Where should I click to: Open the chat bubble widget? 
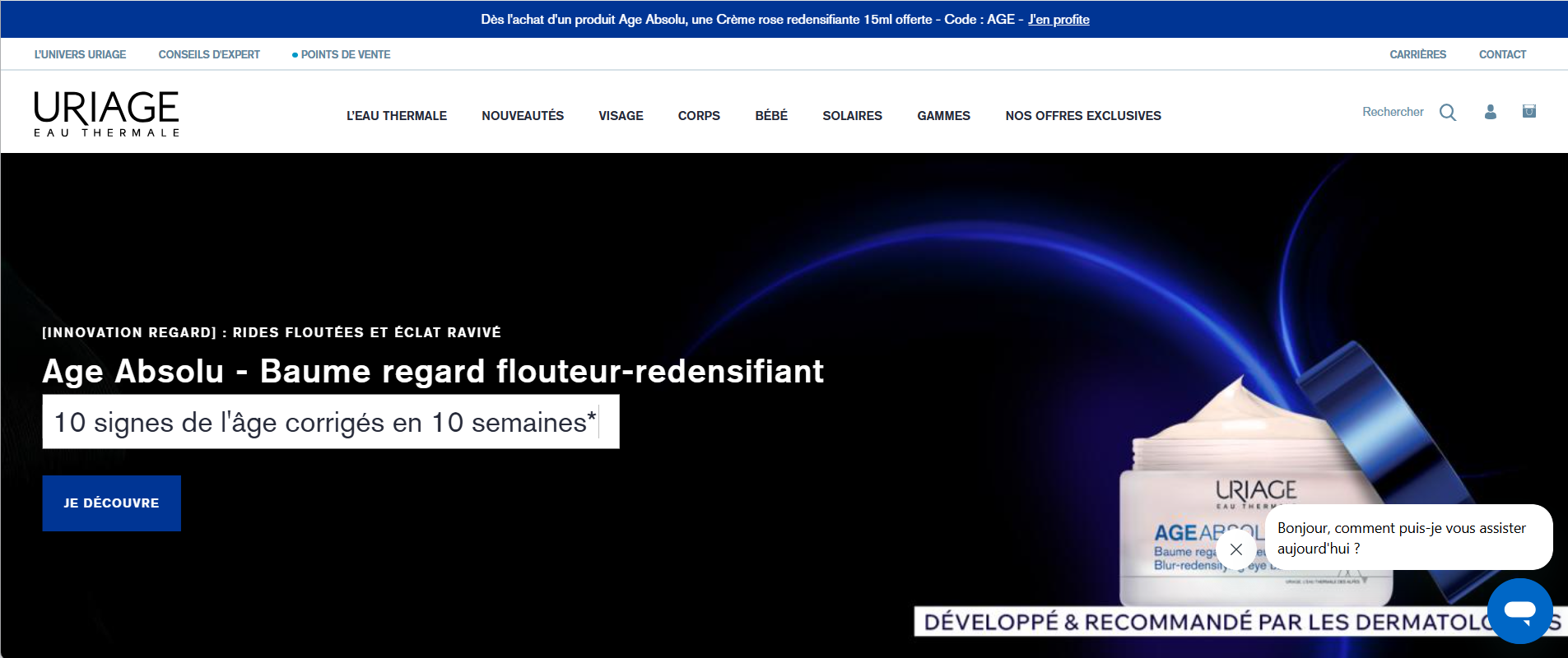point(1519,610)
